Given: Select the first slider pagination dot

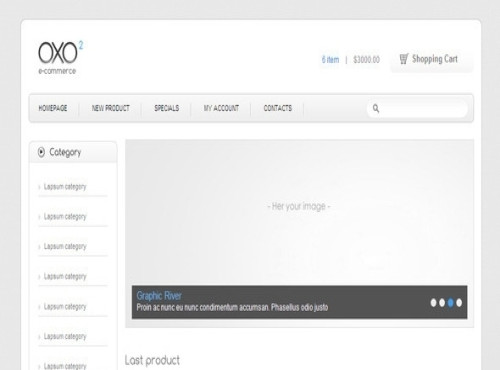Looking at the screenshot, I should [x=433, y=303].
